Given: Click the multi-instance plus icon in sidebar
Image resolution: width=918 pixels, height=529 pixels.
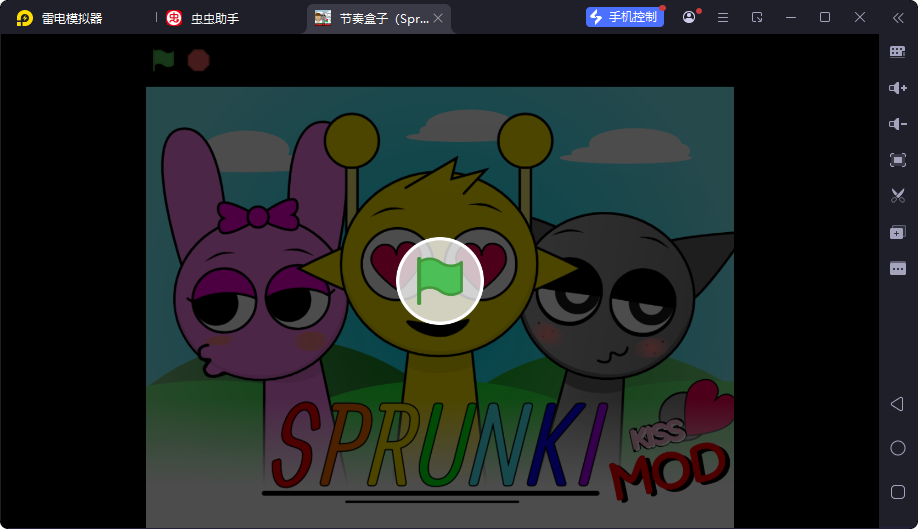Looking at the screenshot, I should (898, 232).
